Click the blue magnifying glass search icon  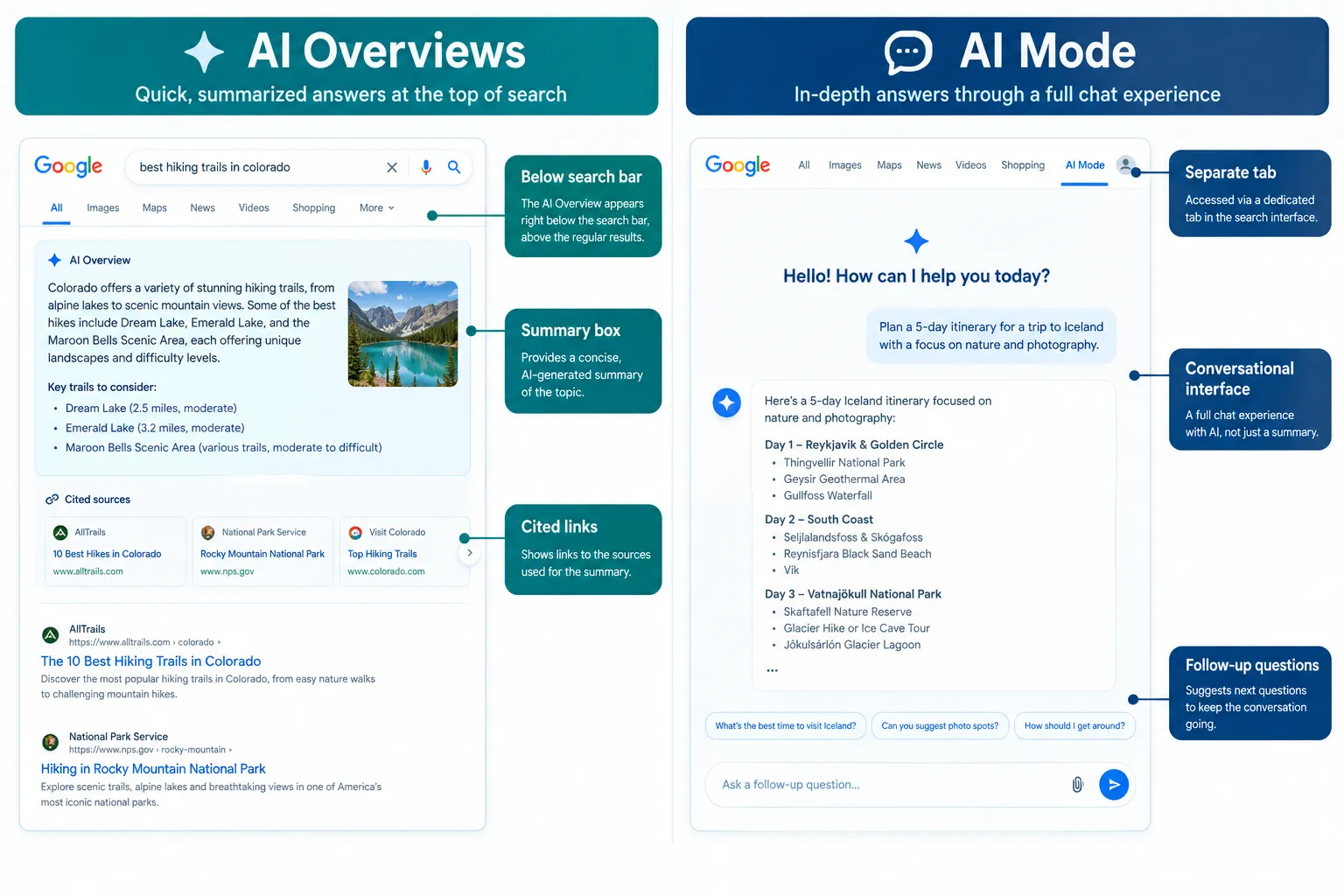click(x=454, y=167)
